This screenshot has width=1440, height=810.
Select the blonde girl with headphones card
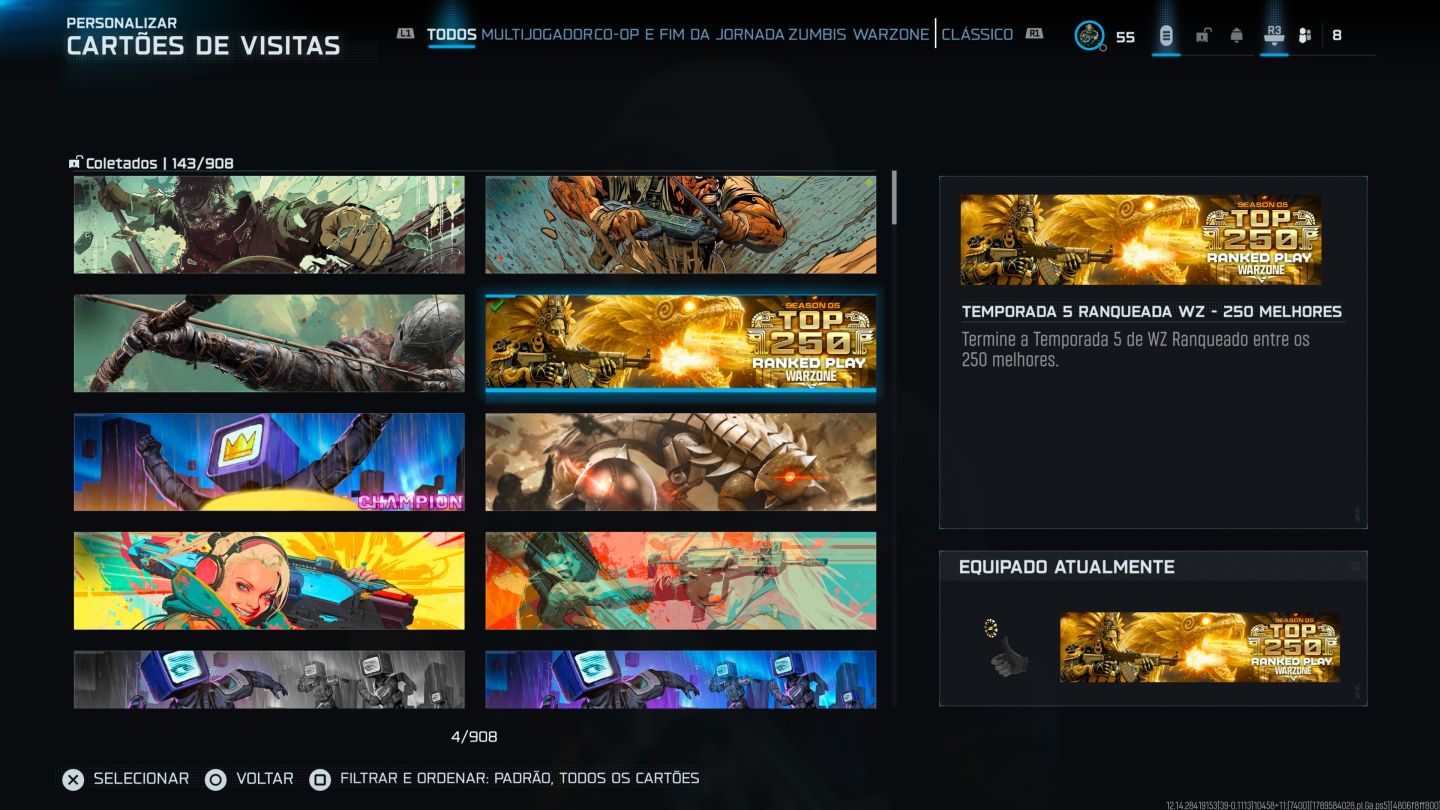pos(269,581)
